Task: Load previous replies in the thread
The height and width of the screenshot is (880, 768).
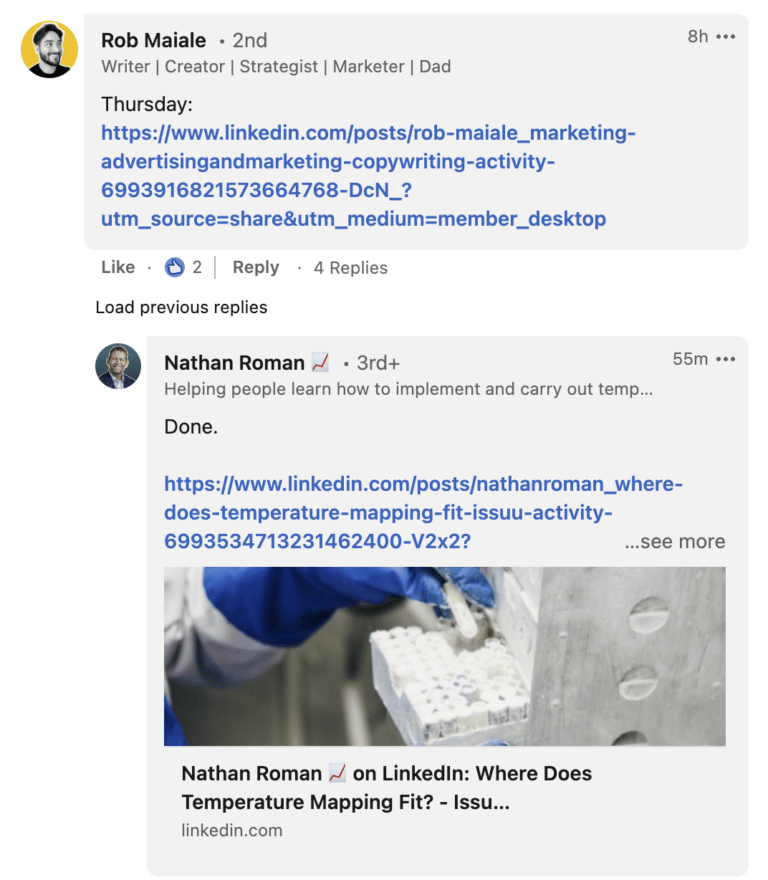Action: point(181,307)
